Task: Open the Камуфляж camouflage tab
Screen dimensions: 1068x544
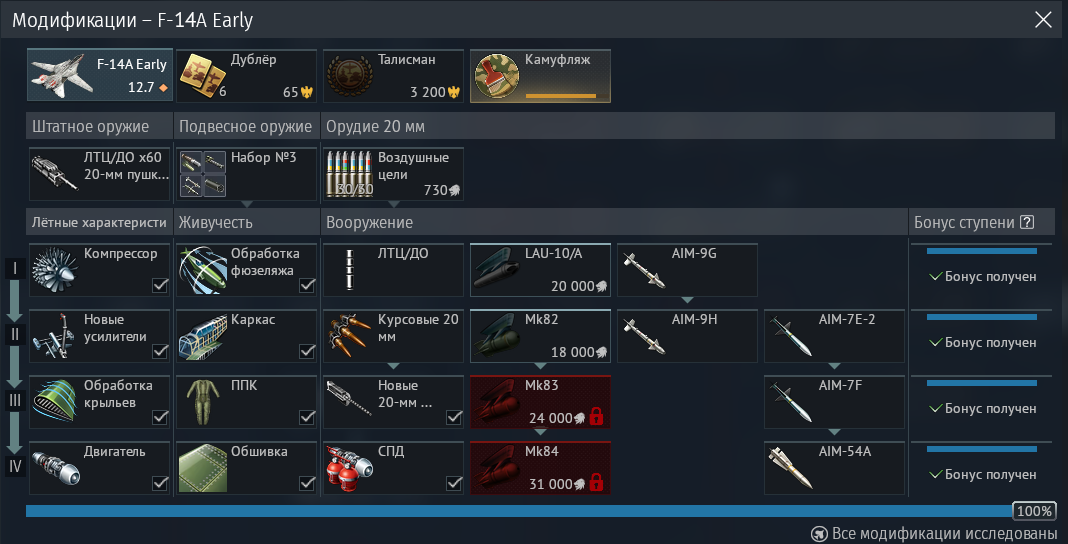Action: 540,76
